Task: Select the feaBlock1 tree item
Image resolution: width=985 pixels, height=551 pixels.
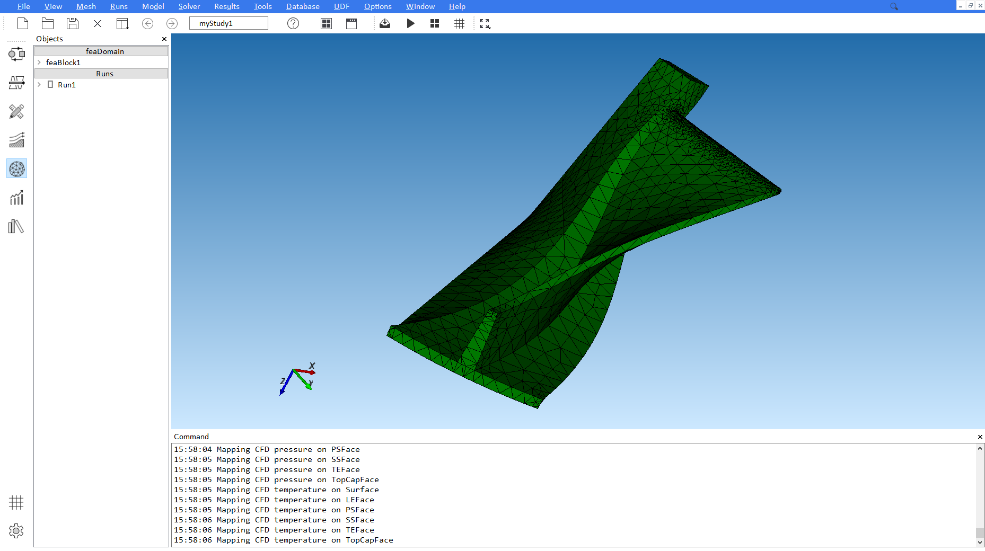Action: 63,62
